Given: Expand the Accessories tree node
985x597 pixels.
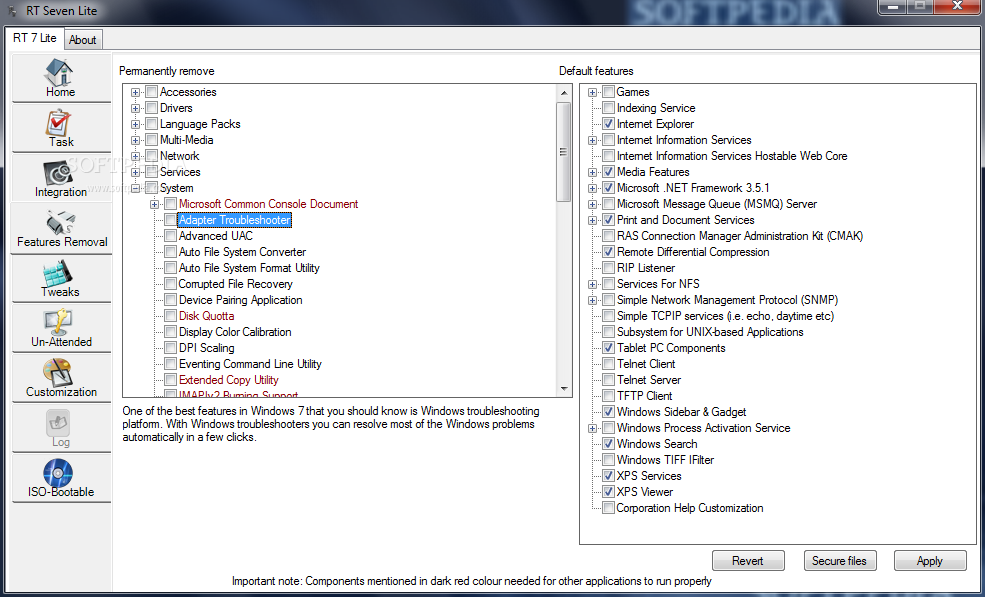Looking at the screenshot, I should point(135,92).
